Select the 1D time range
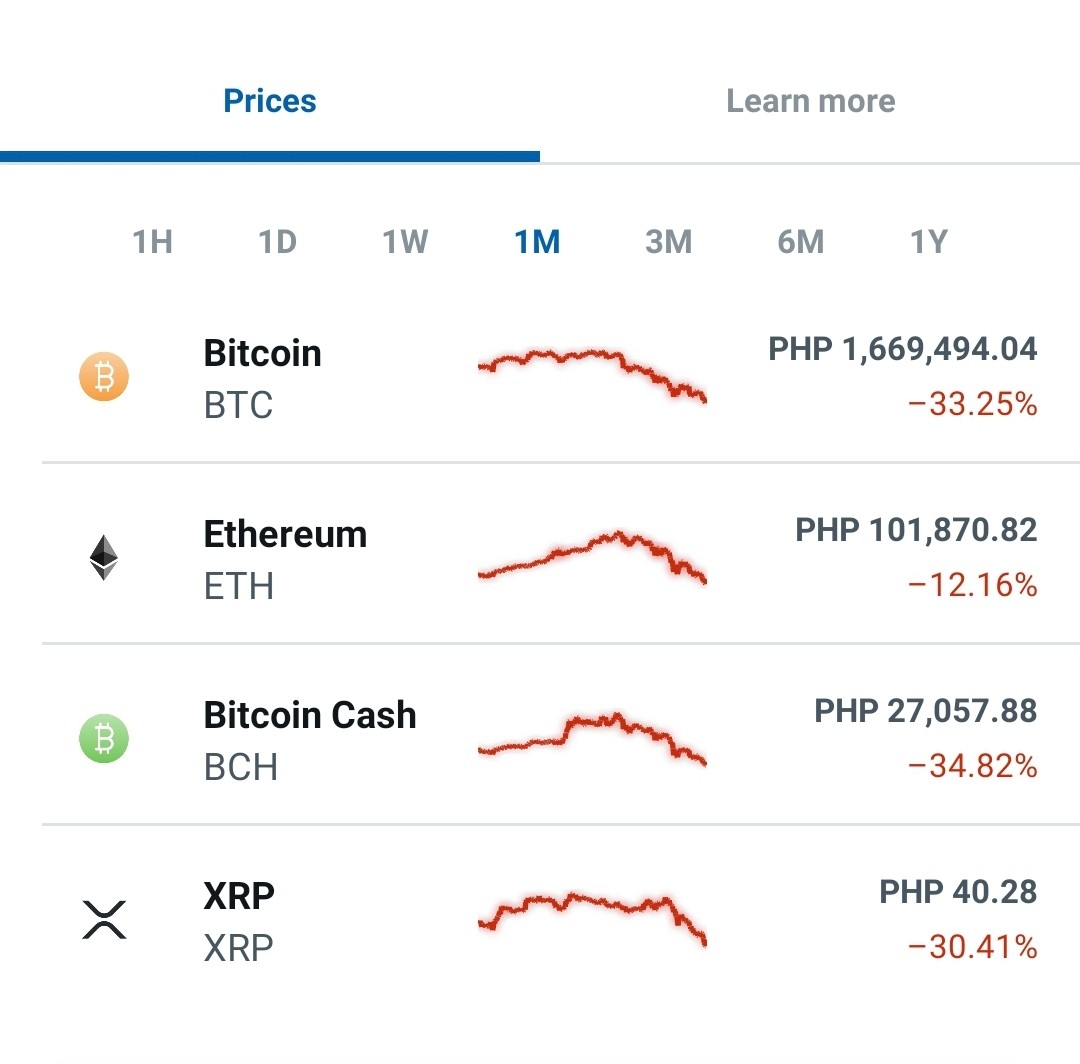This screenshot has height=1064, width=1080. click(x=278, y=242)
